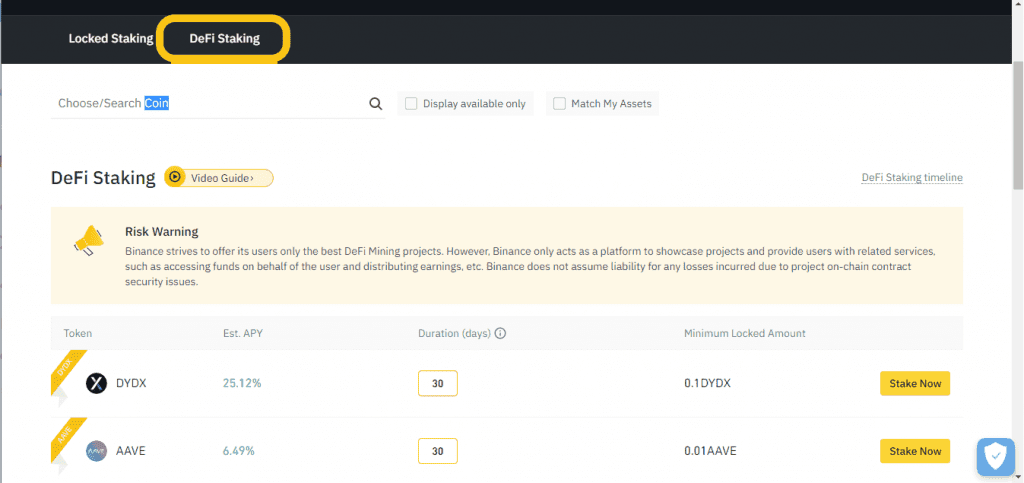Click the Token column header
This screenshot has width=1024, height=483.
(x=78, y=333)
